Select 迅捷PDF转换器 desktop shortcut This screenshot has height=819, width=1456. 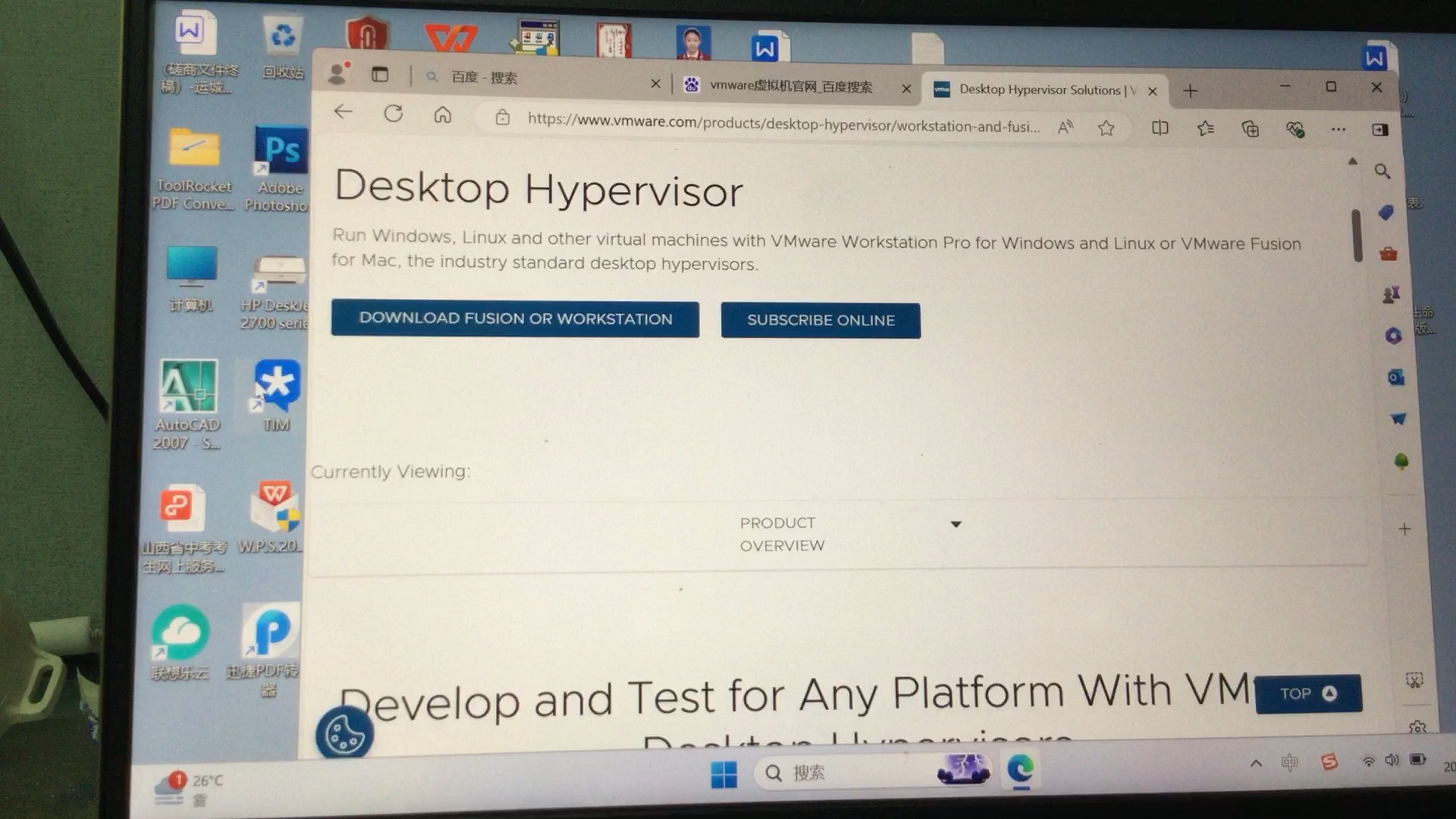[267, 651]
